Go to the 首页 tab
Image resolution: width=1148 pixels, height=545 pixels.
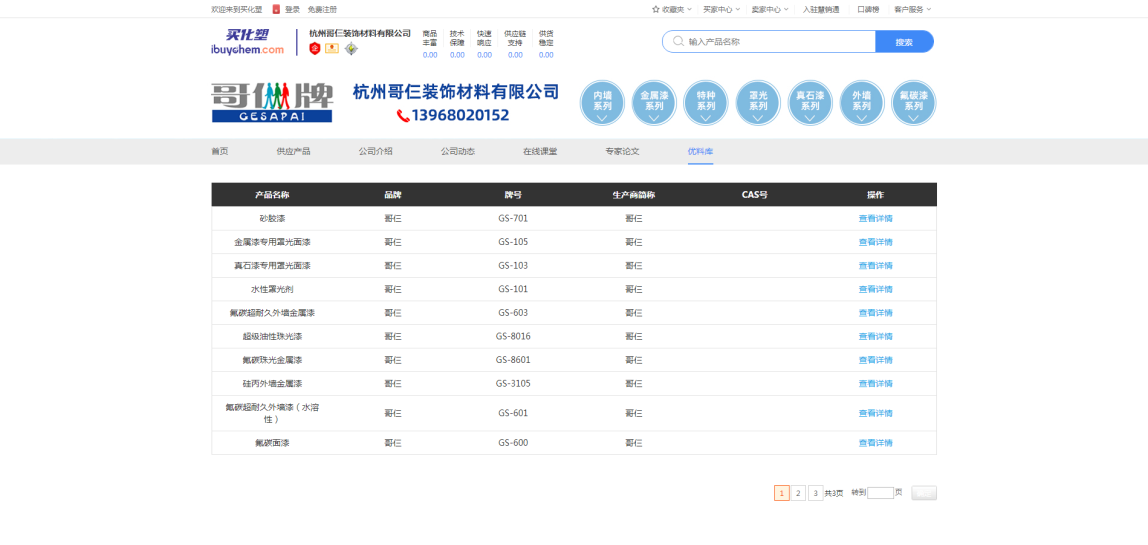[220, 152]
